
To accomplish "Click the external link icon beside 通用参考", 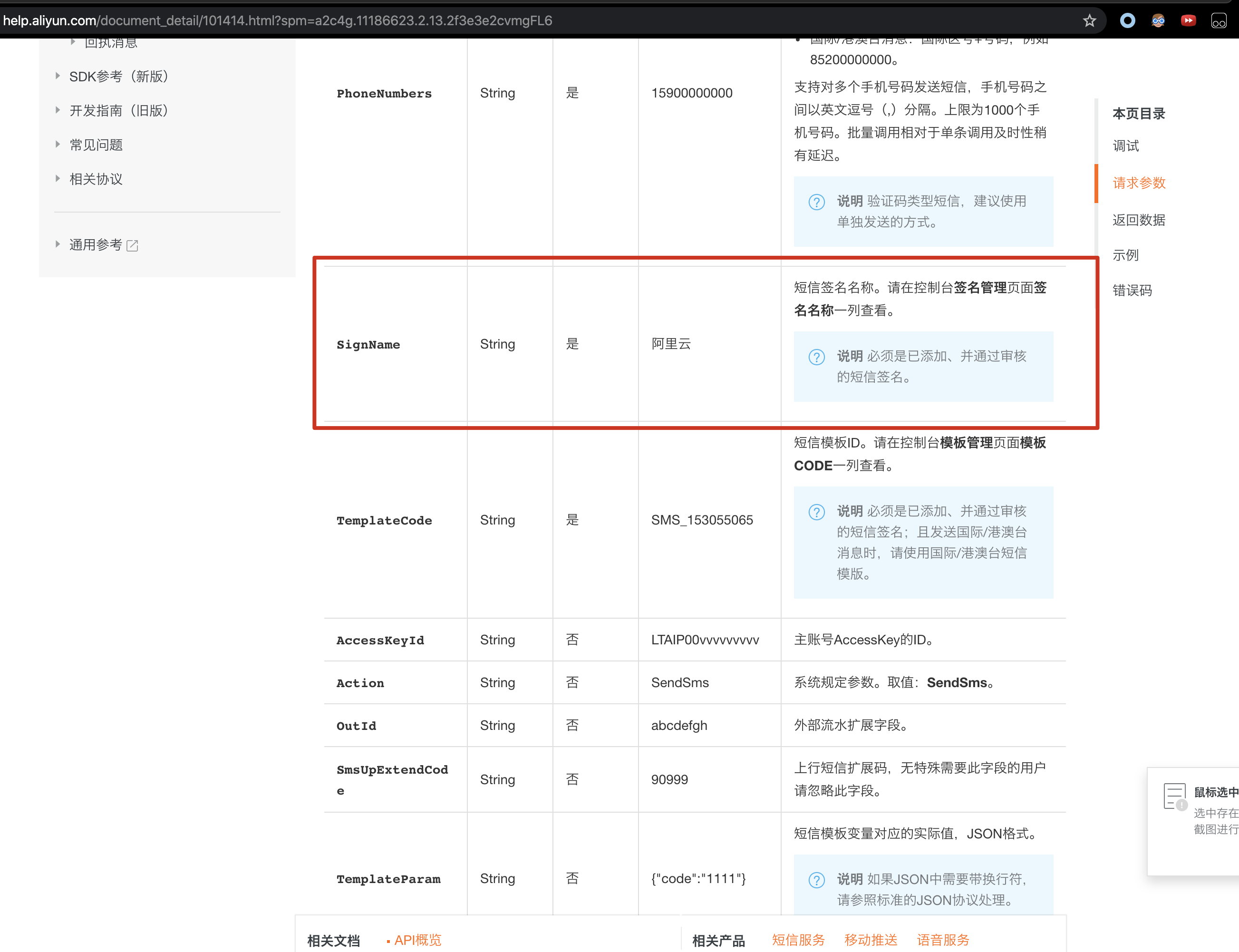I will tap(133, 245).
